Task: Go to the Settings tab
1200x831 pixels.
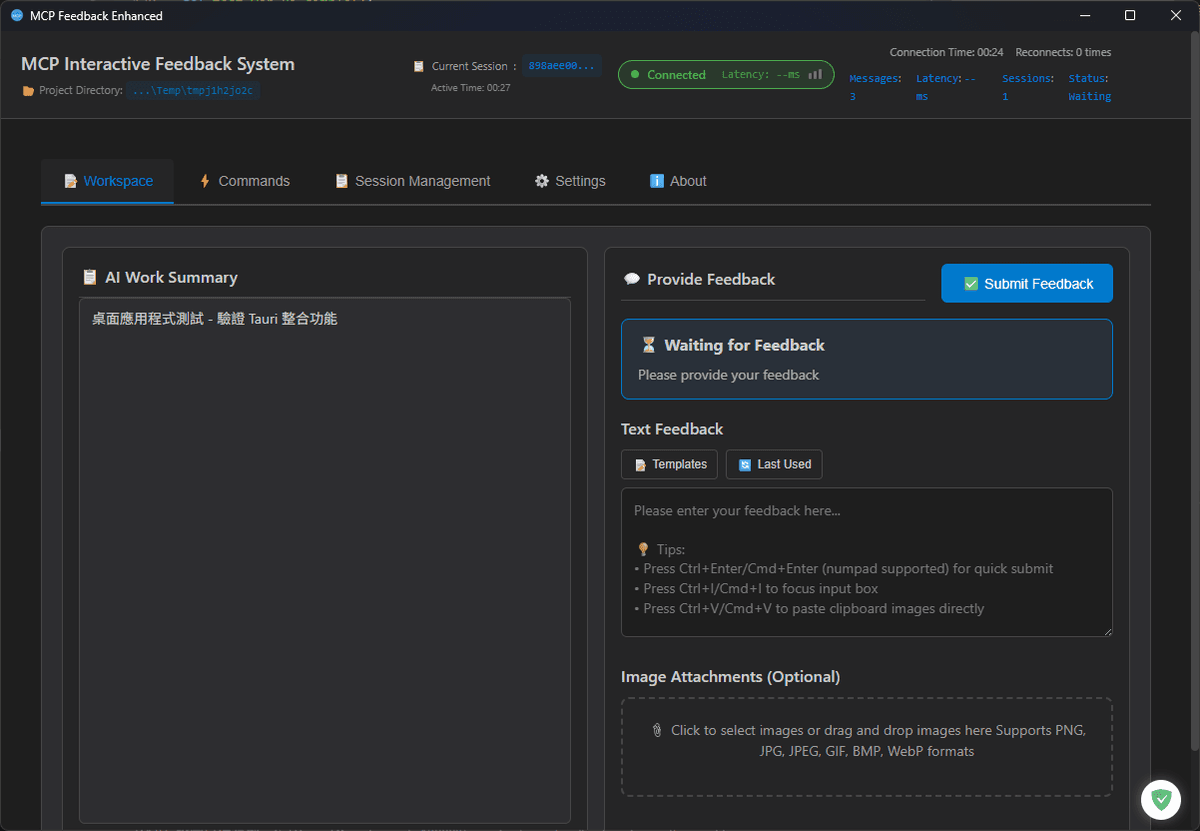Action: point(570,181)
